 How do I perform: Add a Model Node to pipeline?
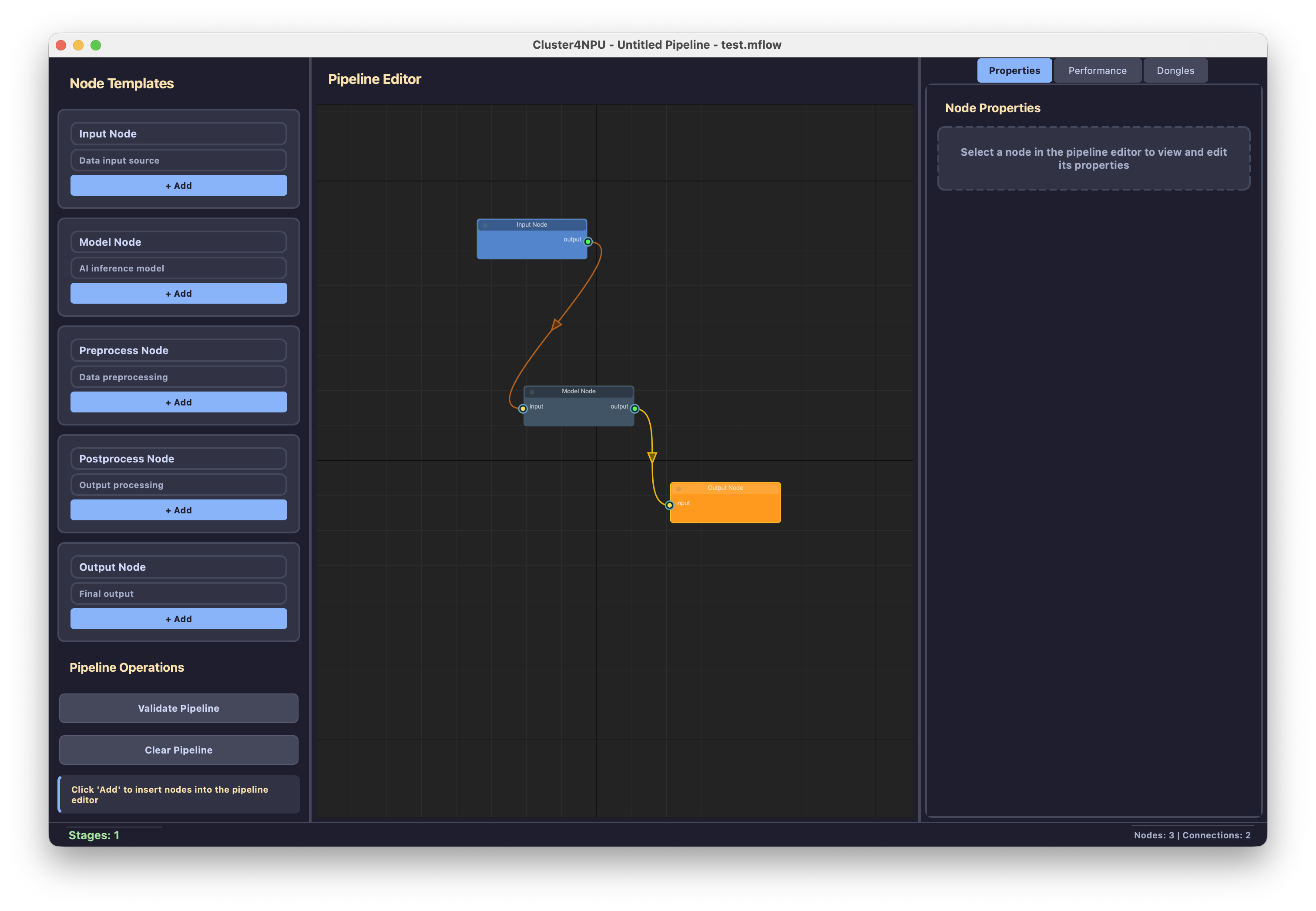178,293
